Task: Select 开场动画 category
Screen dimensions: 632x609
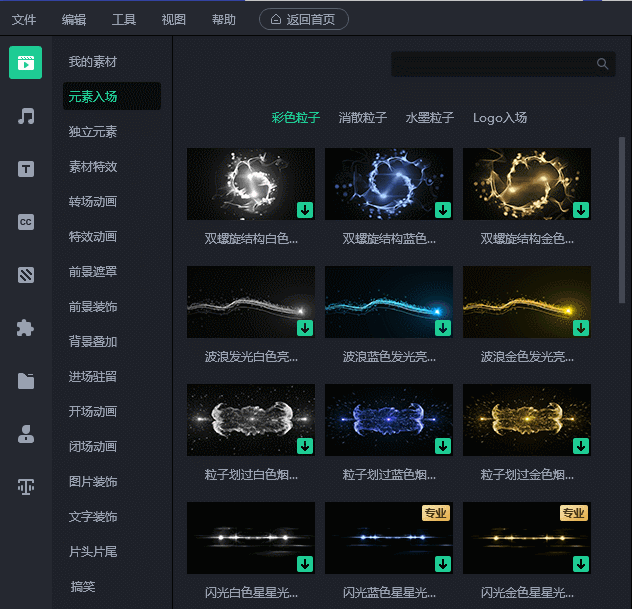Action: tap(93, 412)
